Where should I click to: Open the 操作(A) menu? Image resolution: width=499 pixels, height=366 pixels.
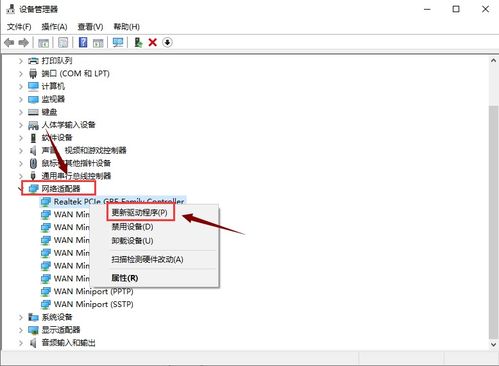click(54, 27)
